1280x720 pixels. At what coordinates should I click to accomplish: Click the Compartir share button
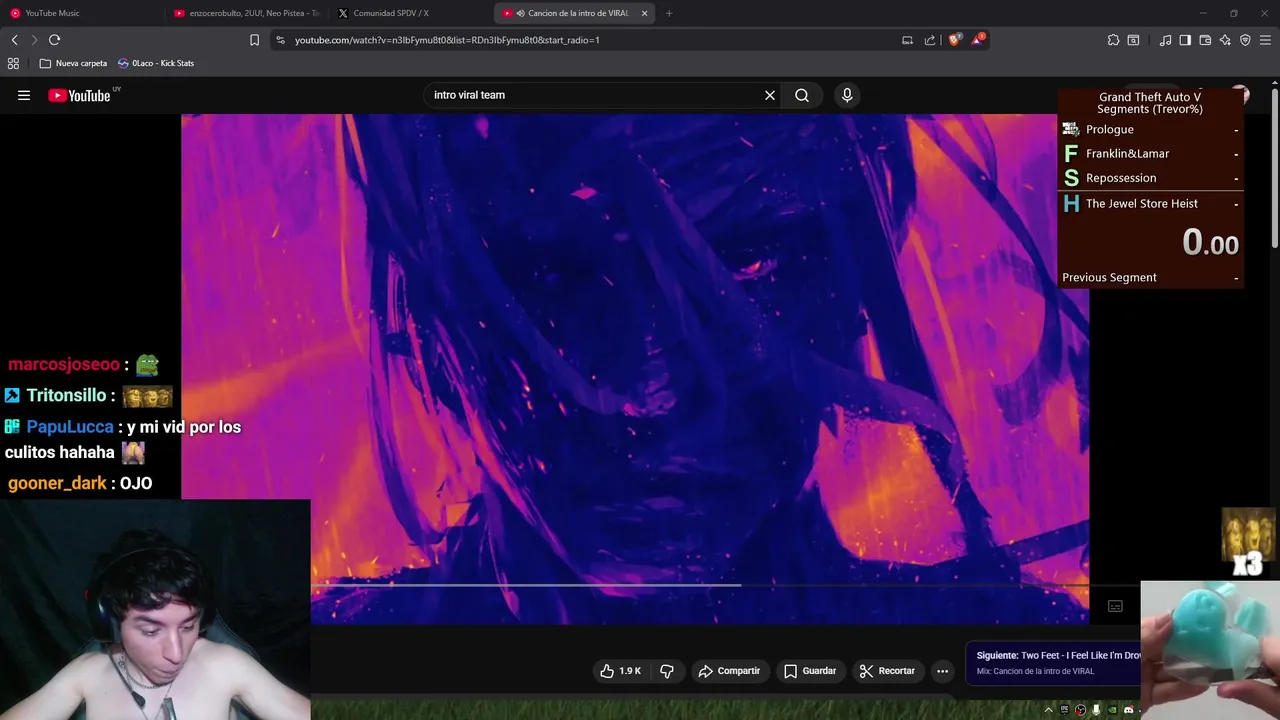[x=729, y=671]
